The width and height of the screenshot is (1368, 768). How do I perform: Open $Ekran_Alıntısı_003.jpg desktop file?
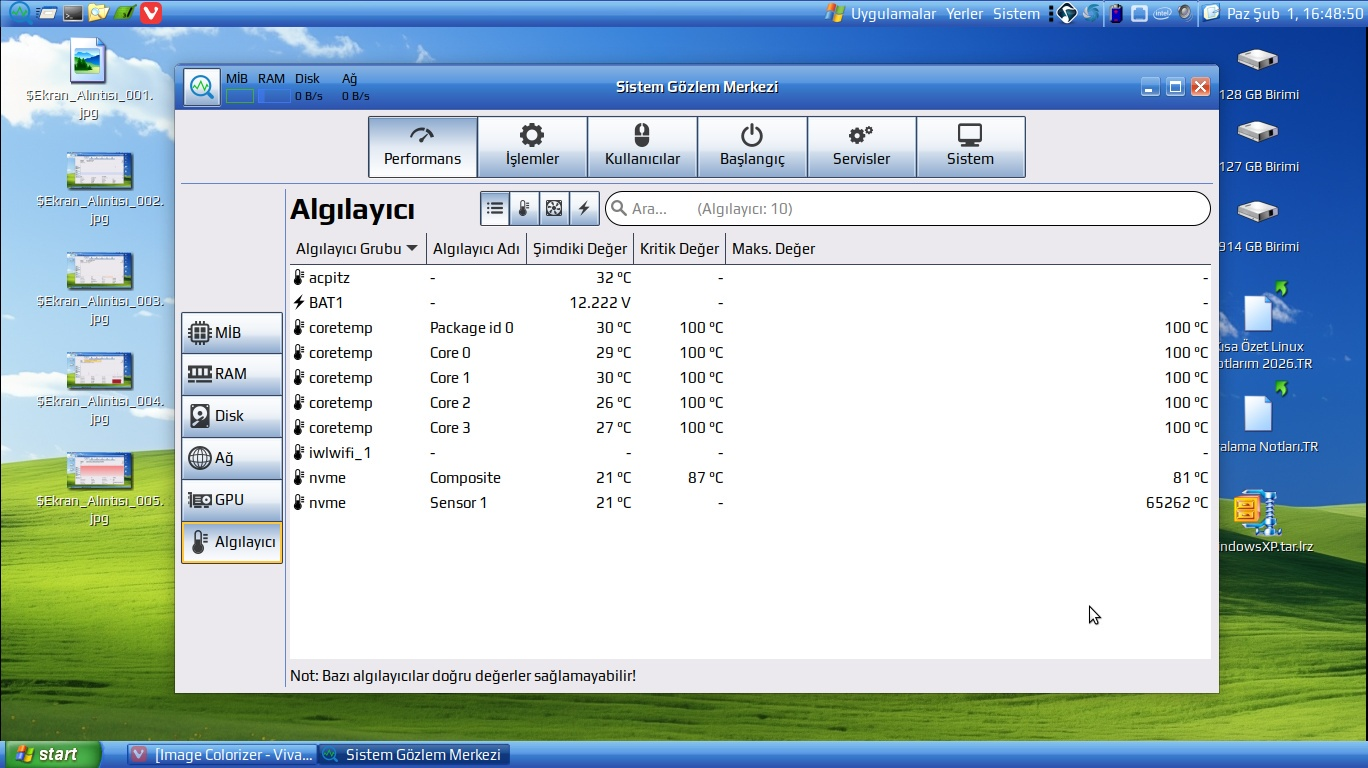pyautogui.click(x=99, y=289)
